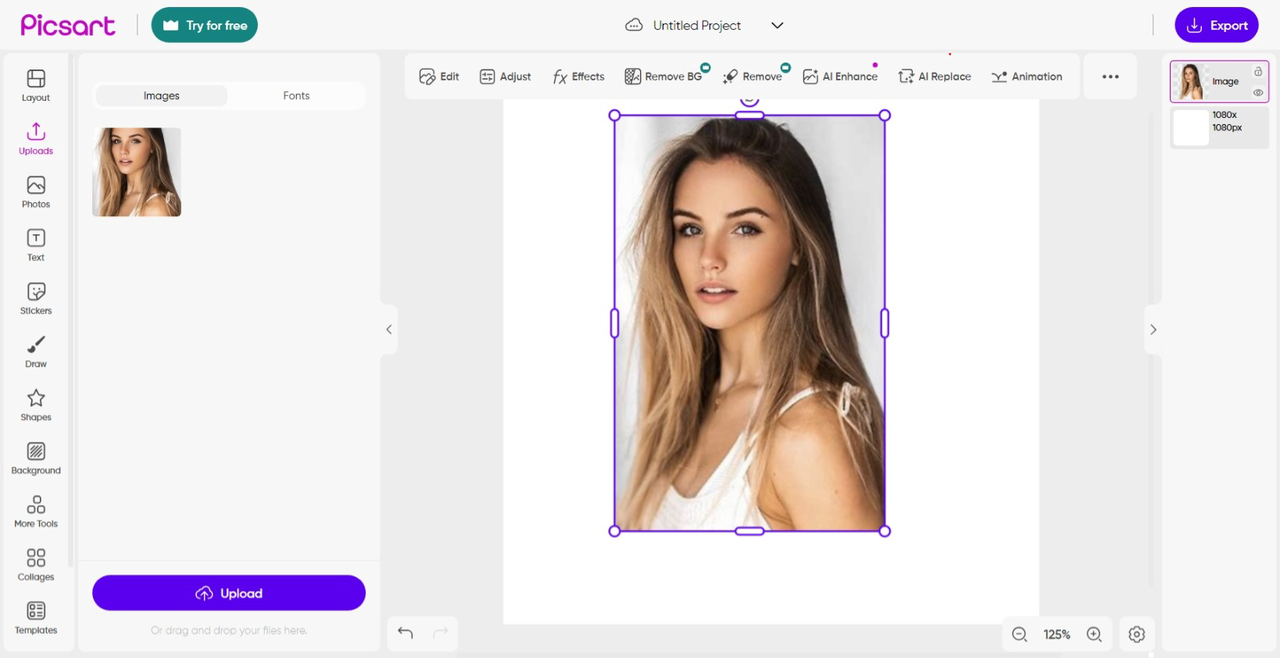Open the Stickers panel
Viewport: 1280px width, 658px height.
point(36,299)
